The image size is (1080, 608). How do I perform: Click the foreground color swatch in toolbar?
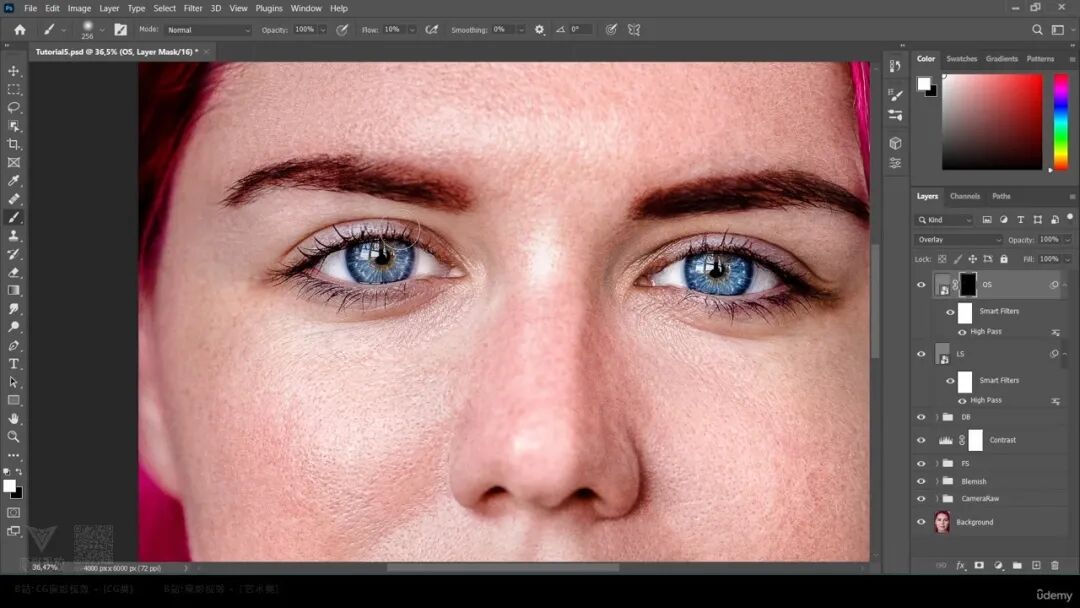(10, 485)
